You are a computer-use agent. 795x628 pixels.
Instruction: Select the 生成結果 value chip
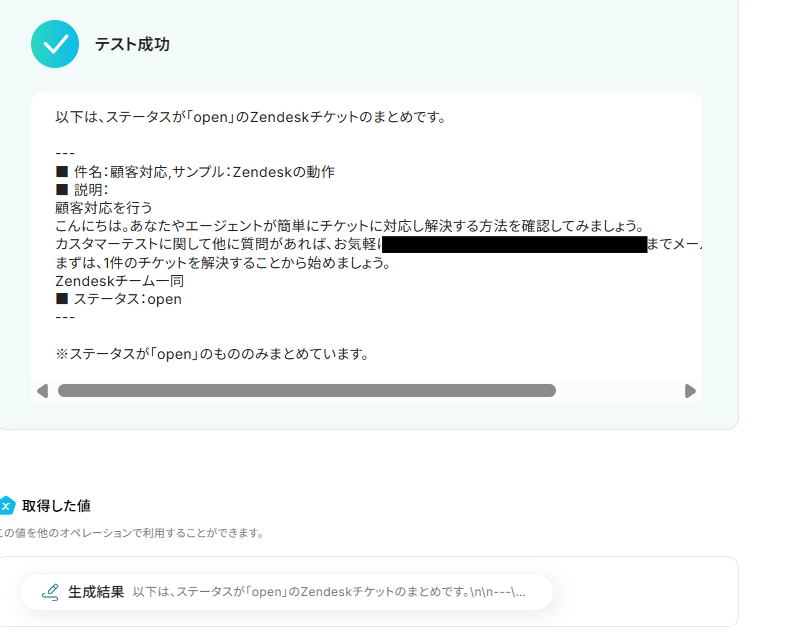tap(286, 592)
